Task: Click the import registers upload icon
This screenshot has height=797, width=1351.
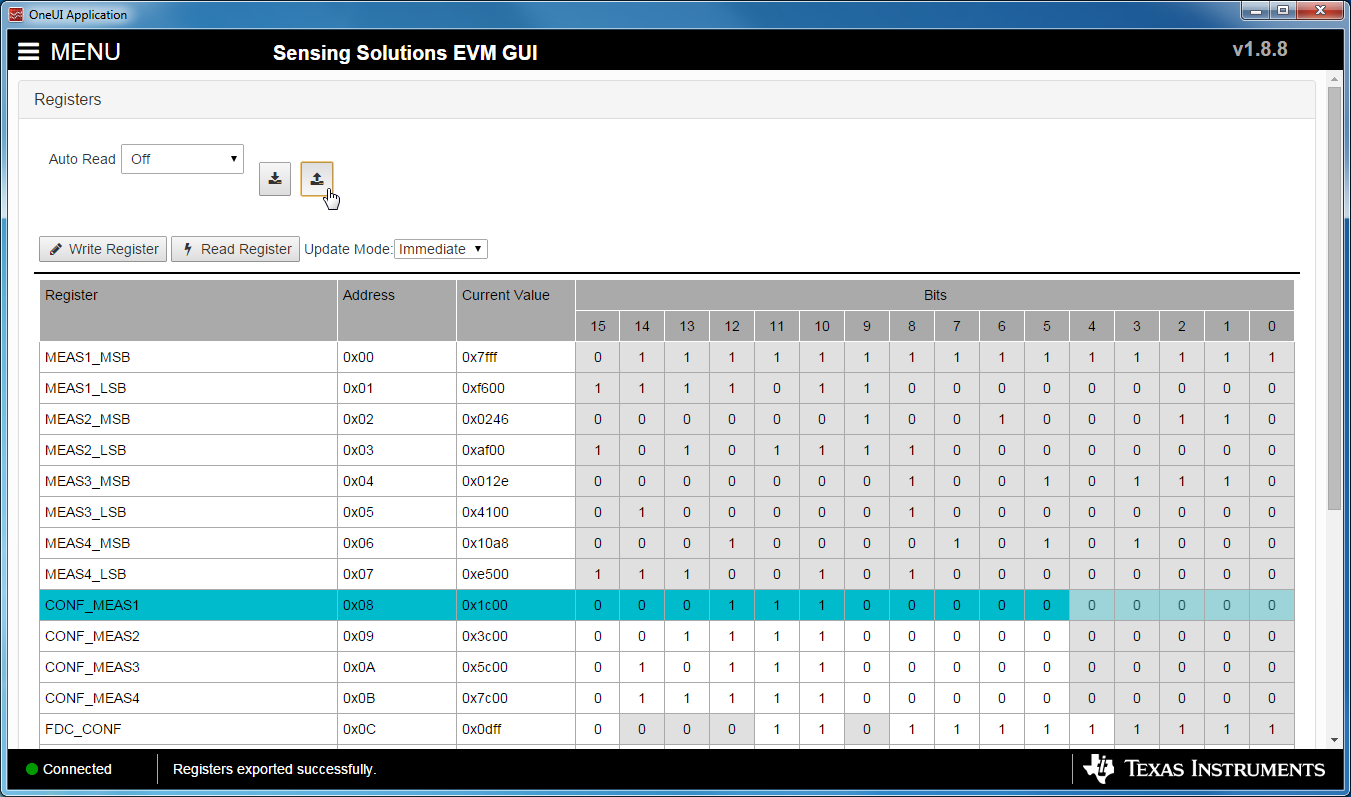Action: click(317, 179)
